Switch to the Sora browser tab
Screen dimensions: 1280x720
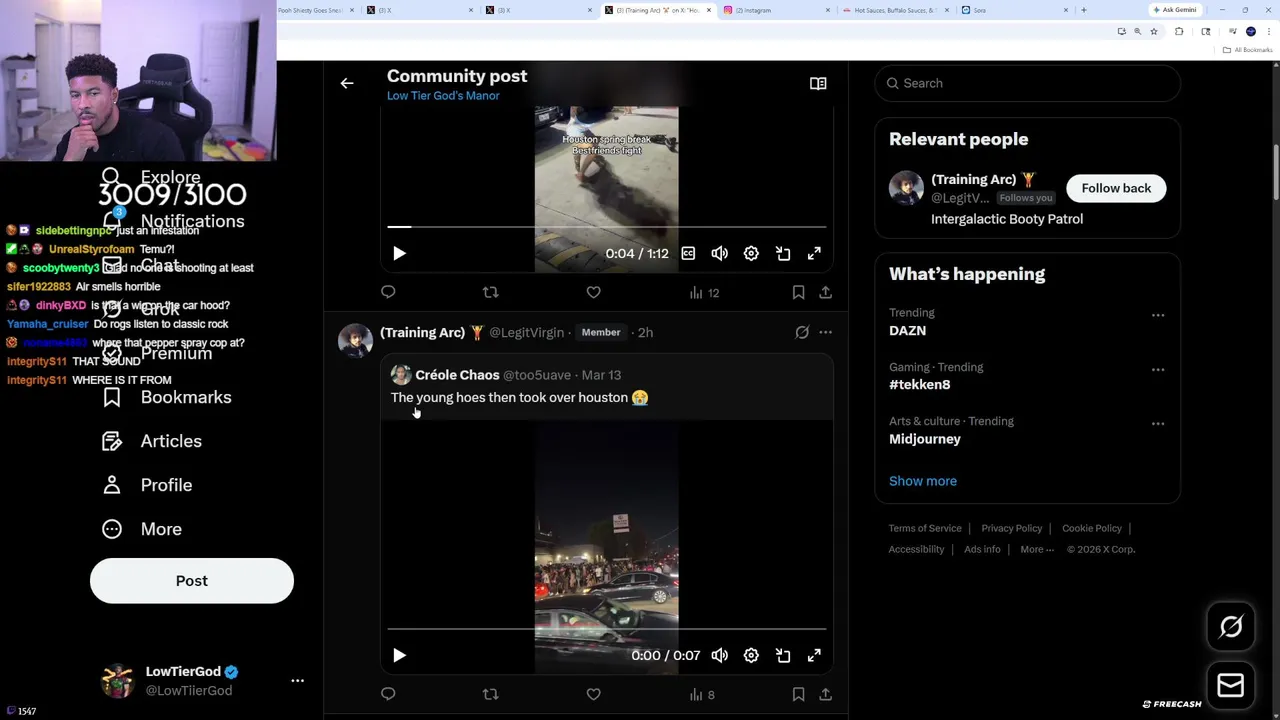click(1015, 10)
